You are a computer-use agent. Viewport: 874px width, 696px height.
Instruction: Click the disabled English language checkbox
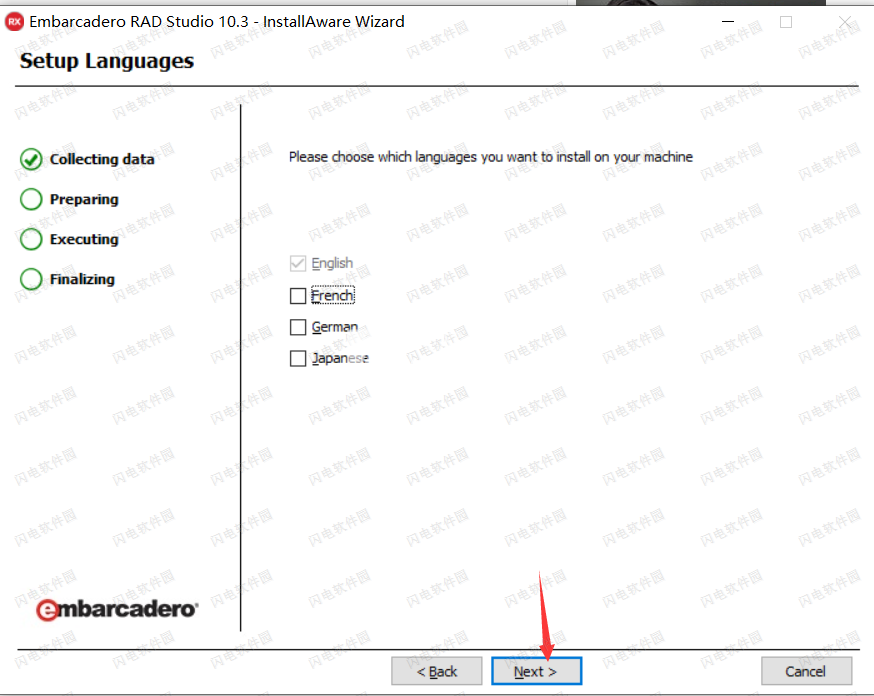click(298, 263)
